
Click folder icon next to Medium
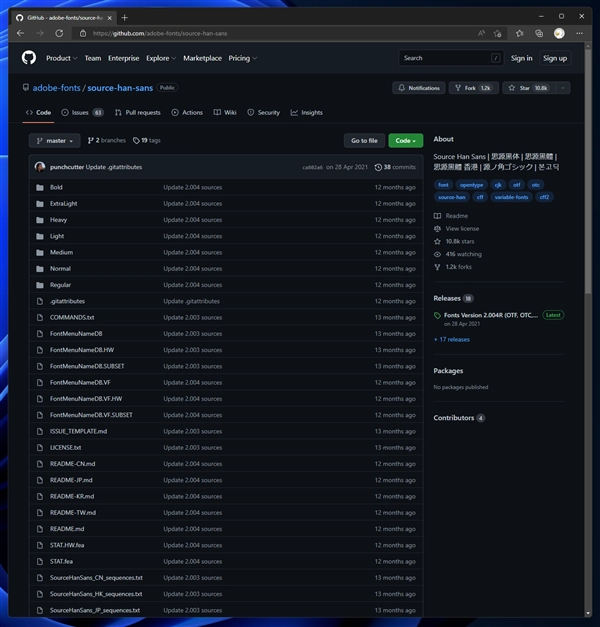(x=40, y=252)
